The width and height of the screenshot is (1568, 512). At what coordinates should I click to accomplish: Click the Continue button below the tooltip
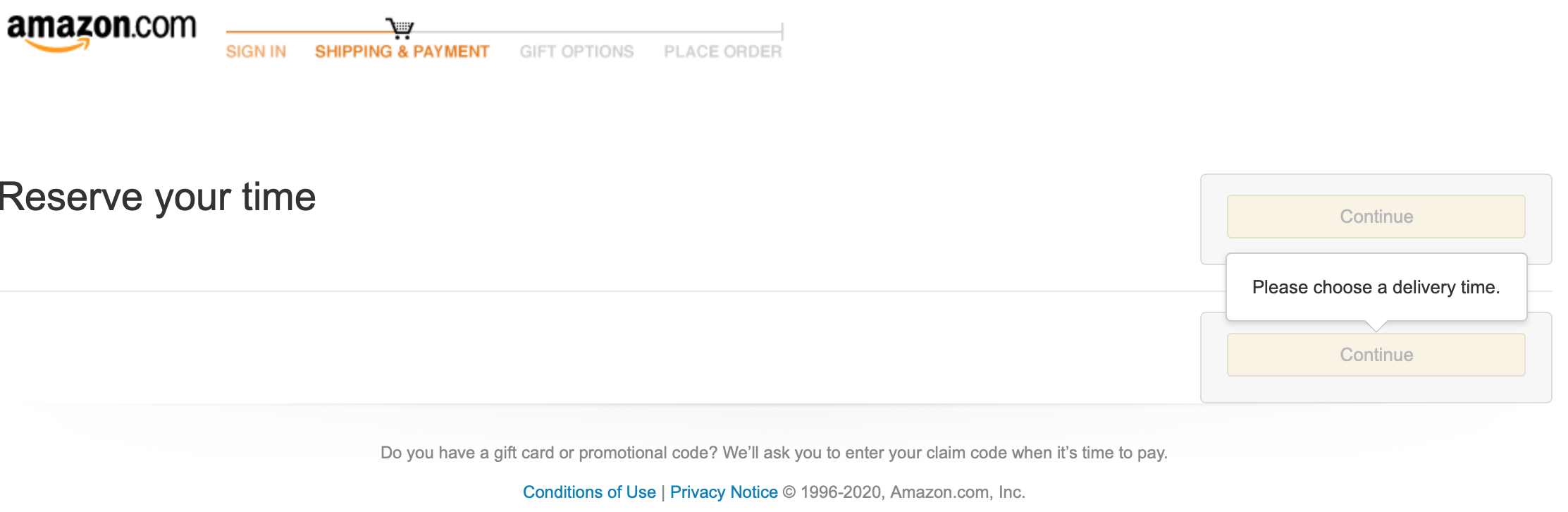click(x=1376, y=355)
